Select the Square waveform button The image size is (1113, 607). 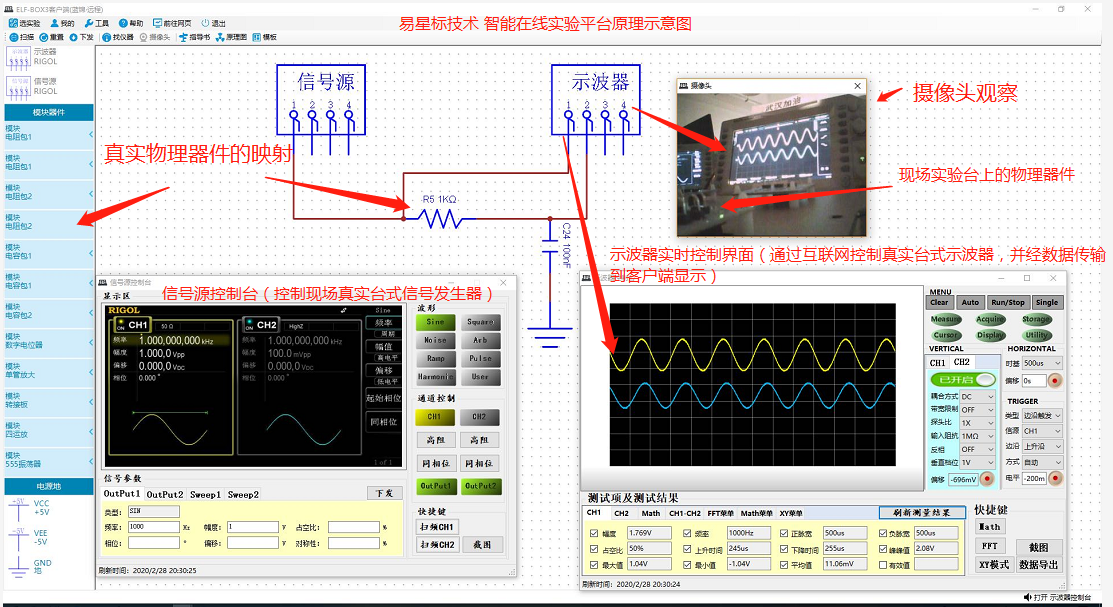tap(480, 323)
